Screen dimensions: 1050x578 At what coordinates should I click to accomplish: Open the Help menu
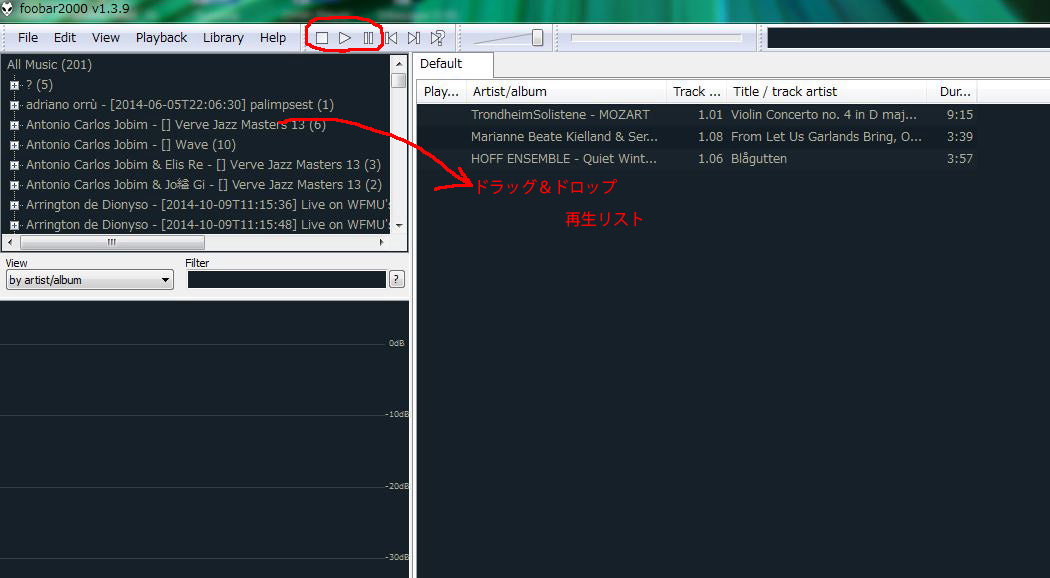coord(273,38)
